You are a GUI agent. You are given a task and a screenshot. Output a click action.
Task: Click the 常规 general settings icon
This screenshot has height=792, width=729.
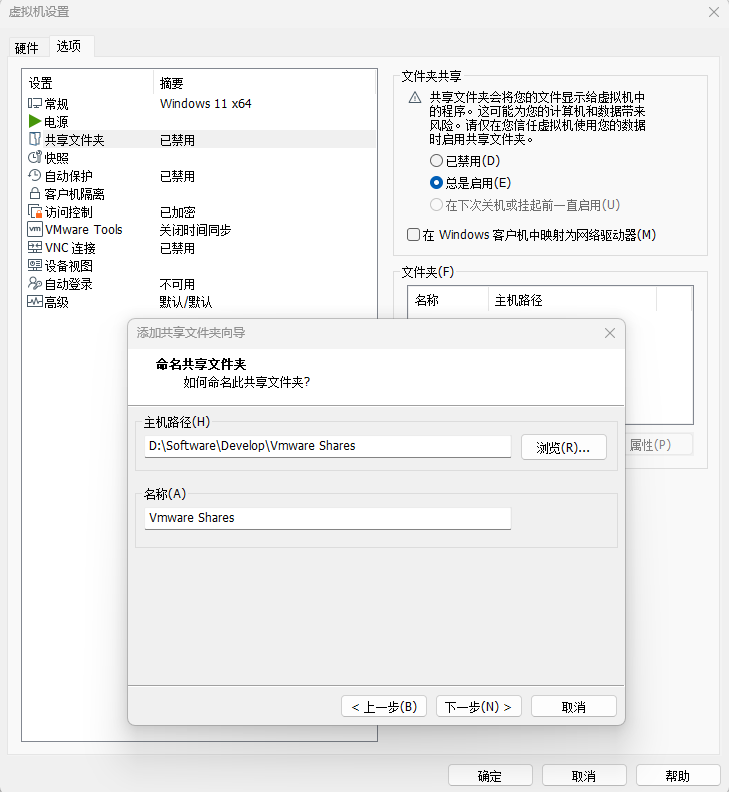coord(34,104)
